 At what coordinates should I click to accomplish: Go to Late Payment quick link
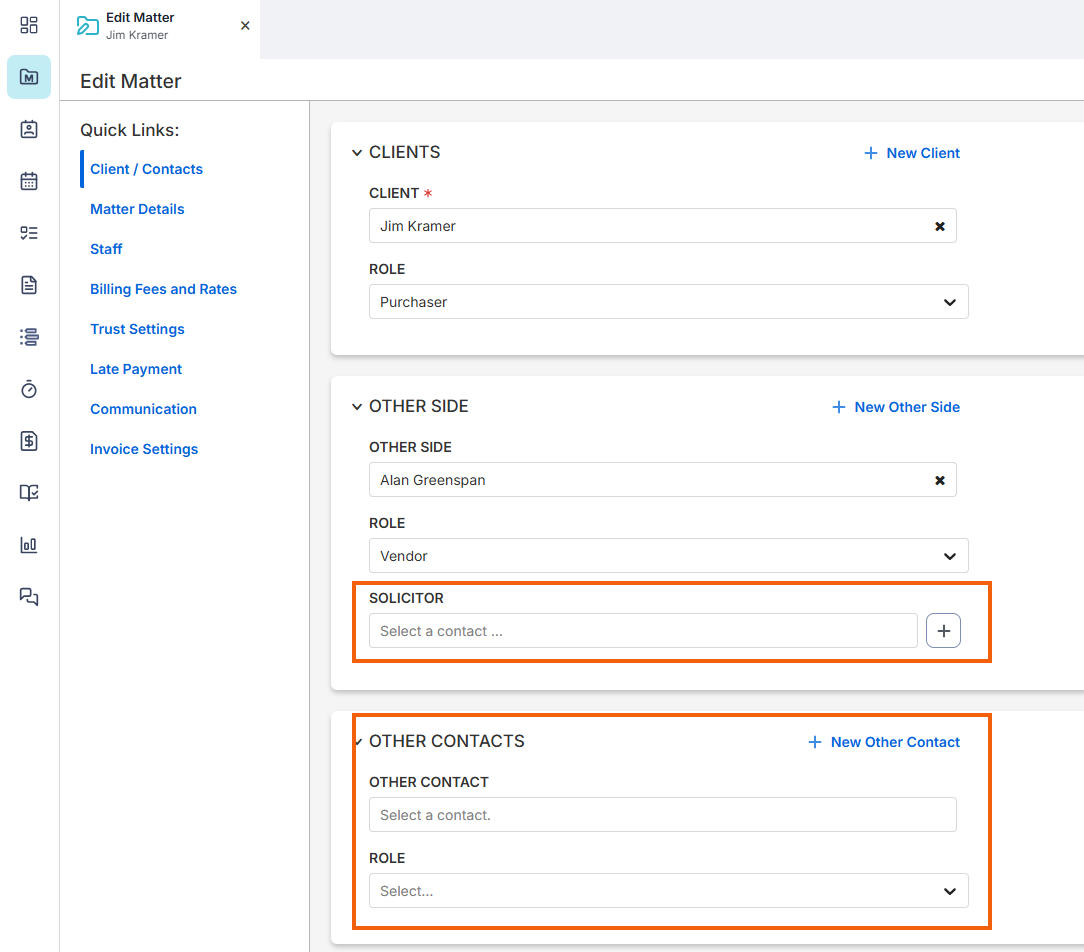136,369
